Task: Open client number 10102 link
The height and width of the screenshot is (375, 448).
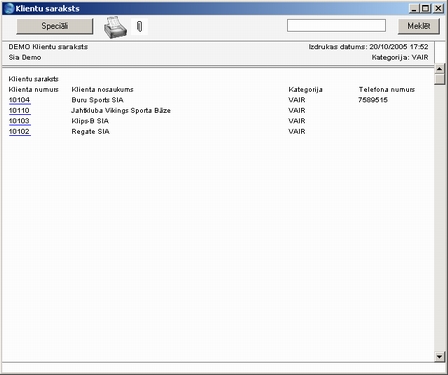Action: click(19, 132)
